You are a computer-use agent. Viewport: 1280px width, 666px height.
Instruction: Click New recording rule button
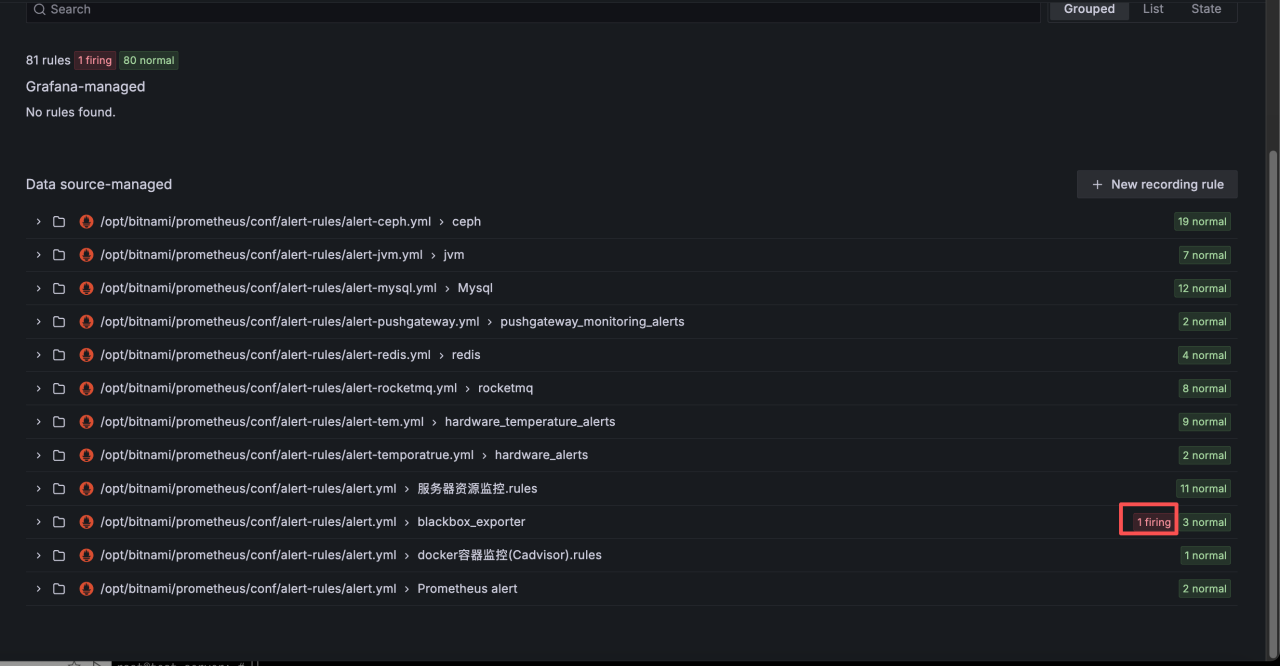pyautogui.click(x=1157, y=184)
